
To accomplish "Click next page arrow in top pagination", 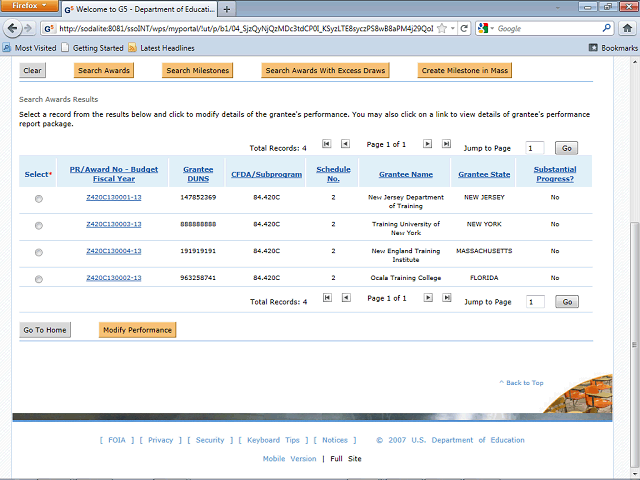I will 428,144.
